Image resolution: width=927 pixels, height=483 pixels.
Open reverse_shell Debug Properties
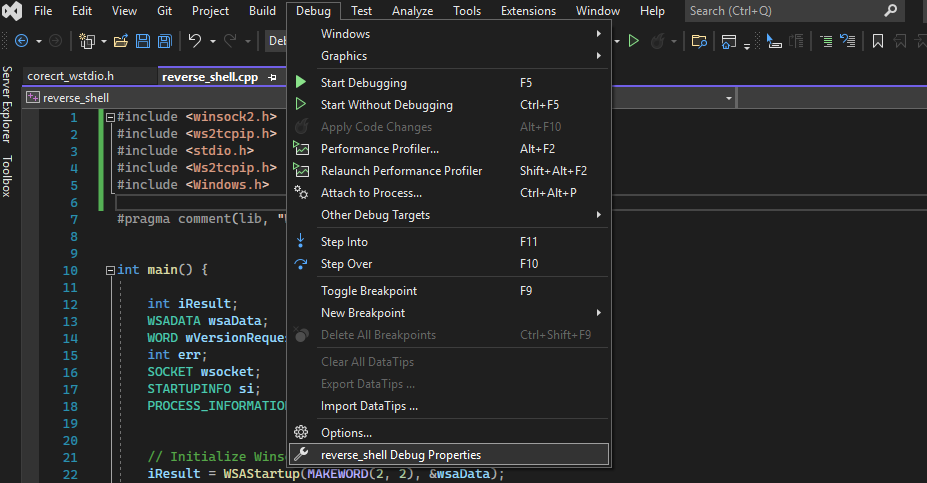tap(449, 455)
